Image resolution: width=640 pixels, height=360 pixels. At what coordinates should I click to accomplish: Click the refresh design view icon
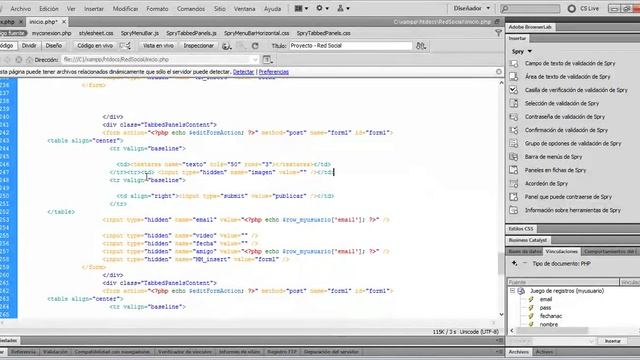[255, 46]
